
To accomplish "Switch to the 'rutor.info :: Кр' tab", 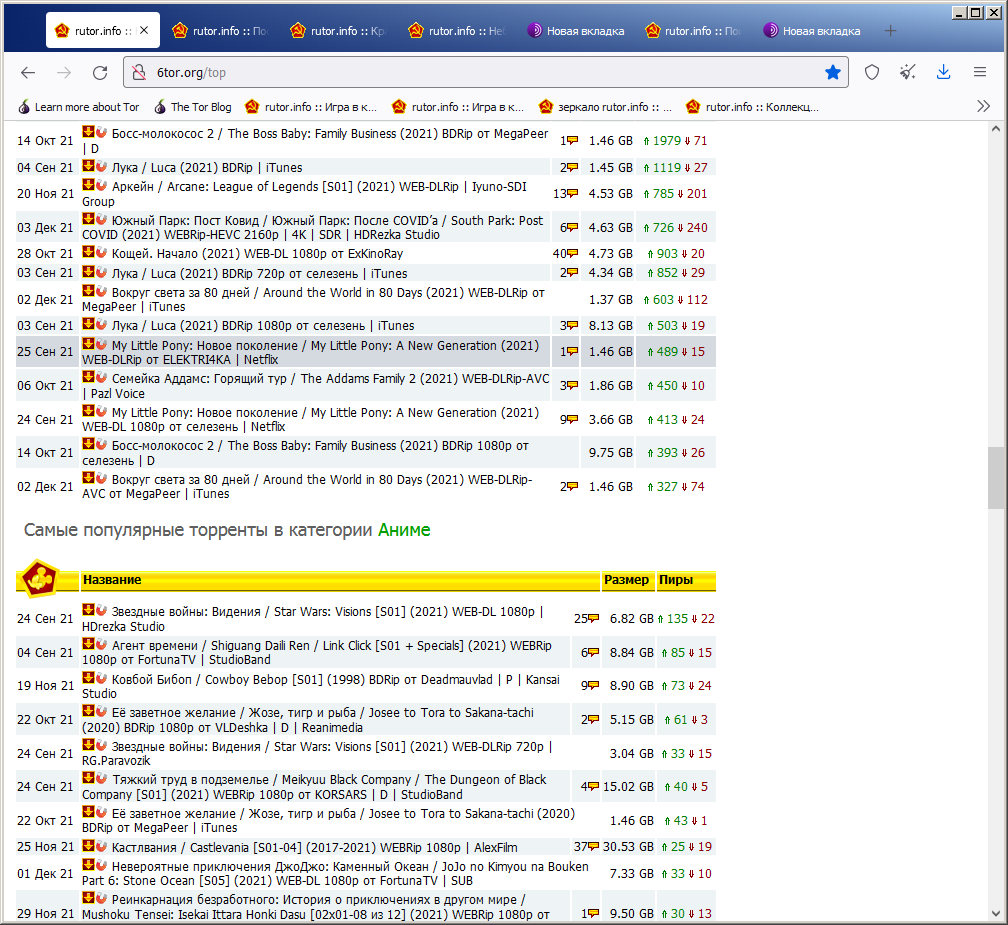I will pyautogui.click(x=338, y=31).
